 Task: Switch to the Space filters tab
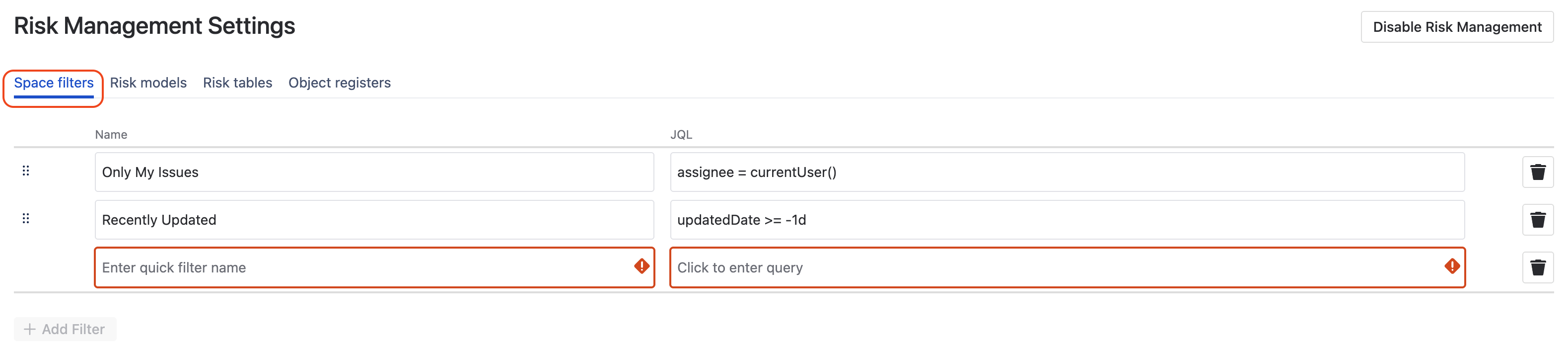click(x=54, y=83)
